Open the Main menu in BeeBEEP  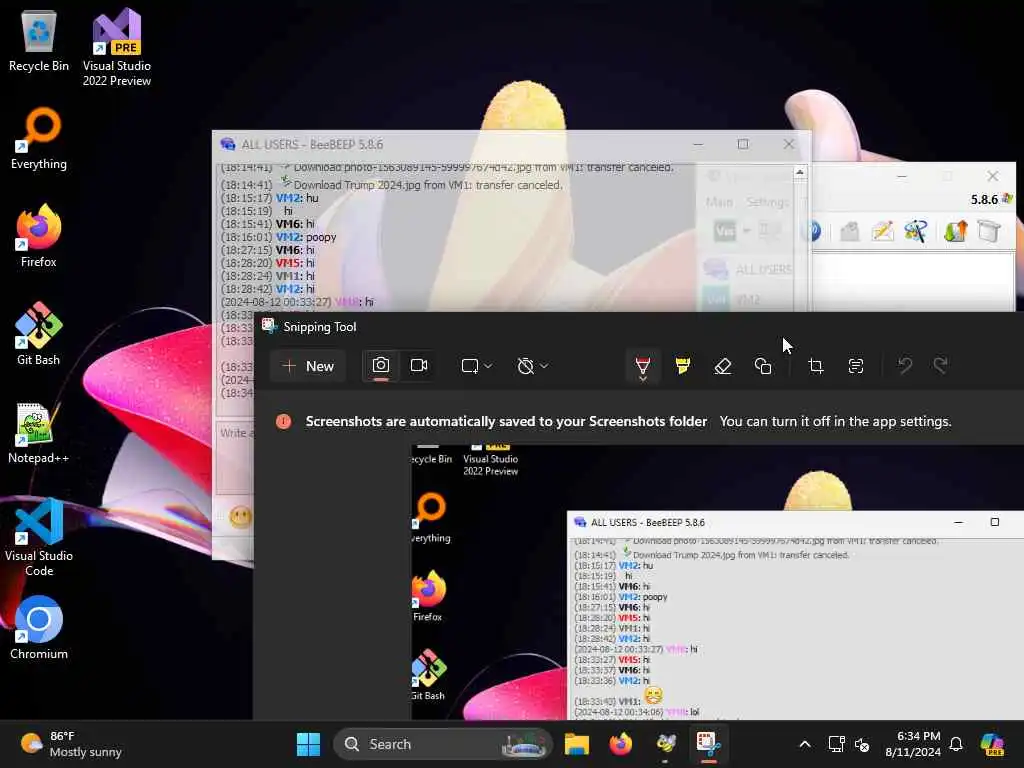click(719, 202)
